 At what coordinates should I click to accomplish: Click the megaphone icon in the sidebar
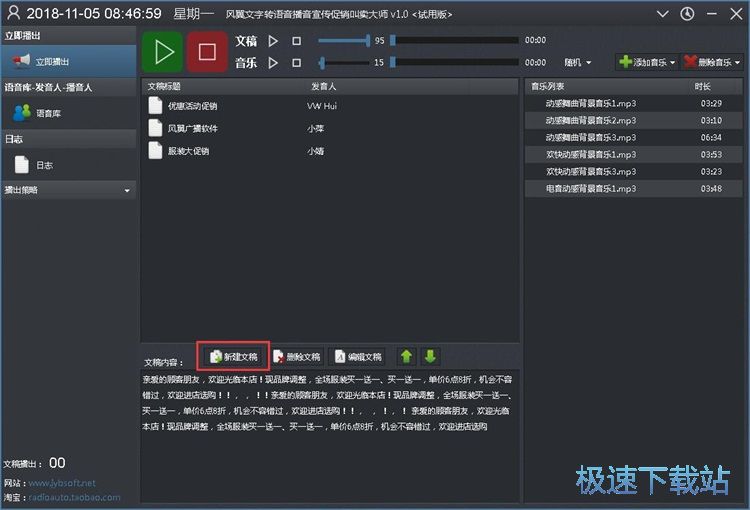(21, 61)
